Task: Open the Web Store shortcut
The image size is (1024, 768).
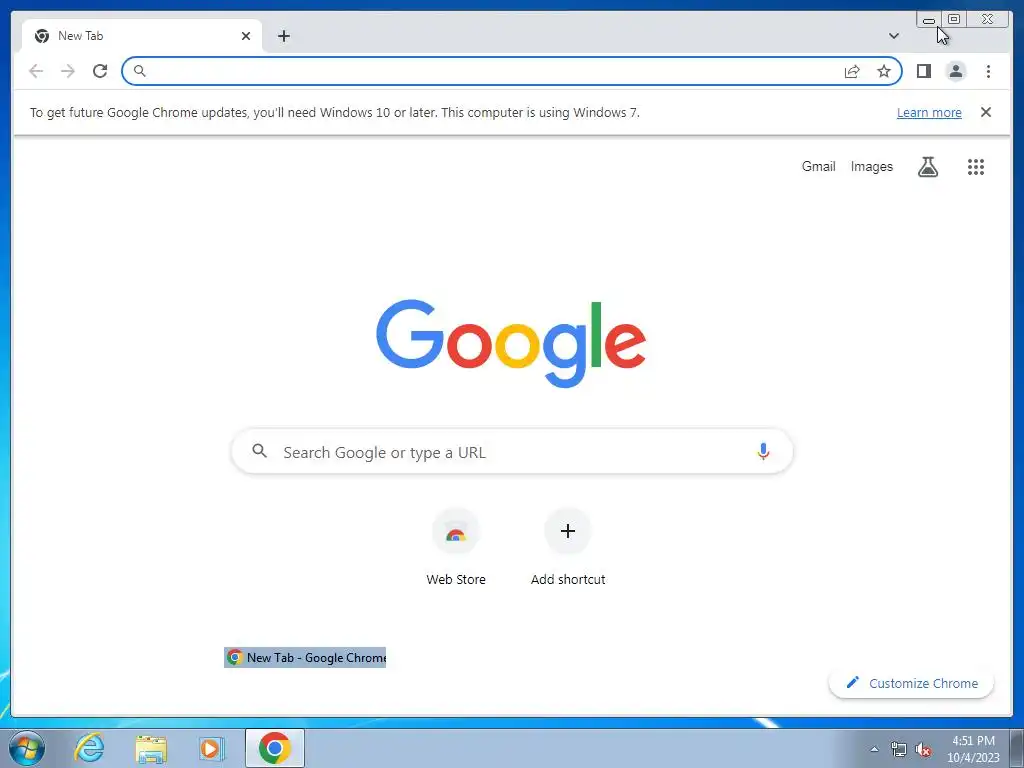Action: pyautogui.click(x=456, y=547)
